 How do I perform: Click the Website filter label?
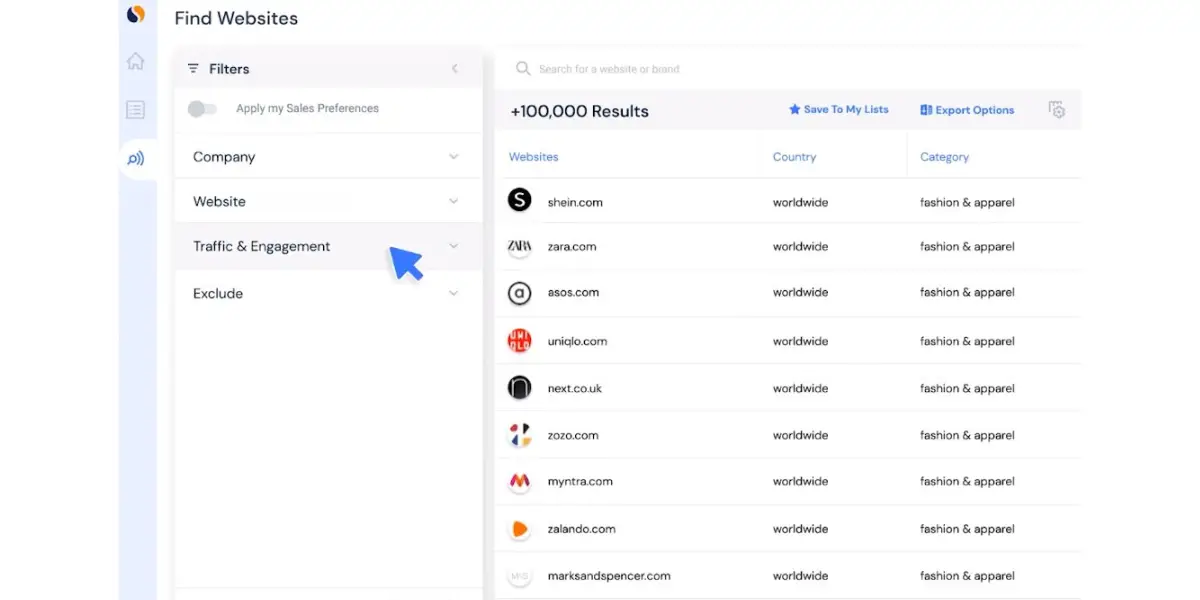coord(219,201)
